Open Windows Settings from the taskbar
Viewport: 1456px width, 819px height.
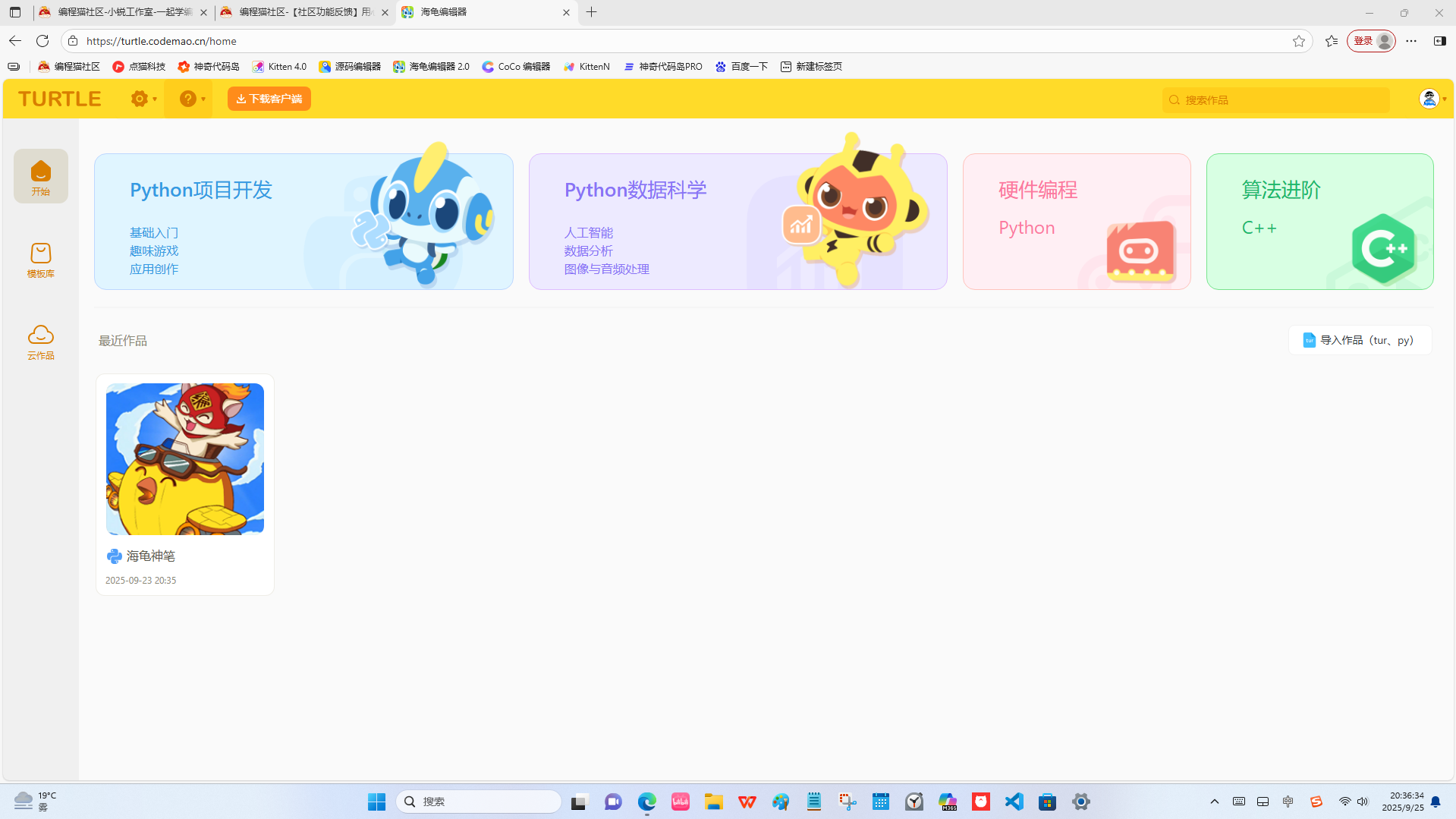point(1081,802)
